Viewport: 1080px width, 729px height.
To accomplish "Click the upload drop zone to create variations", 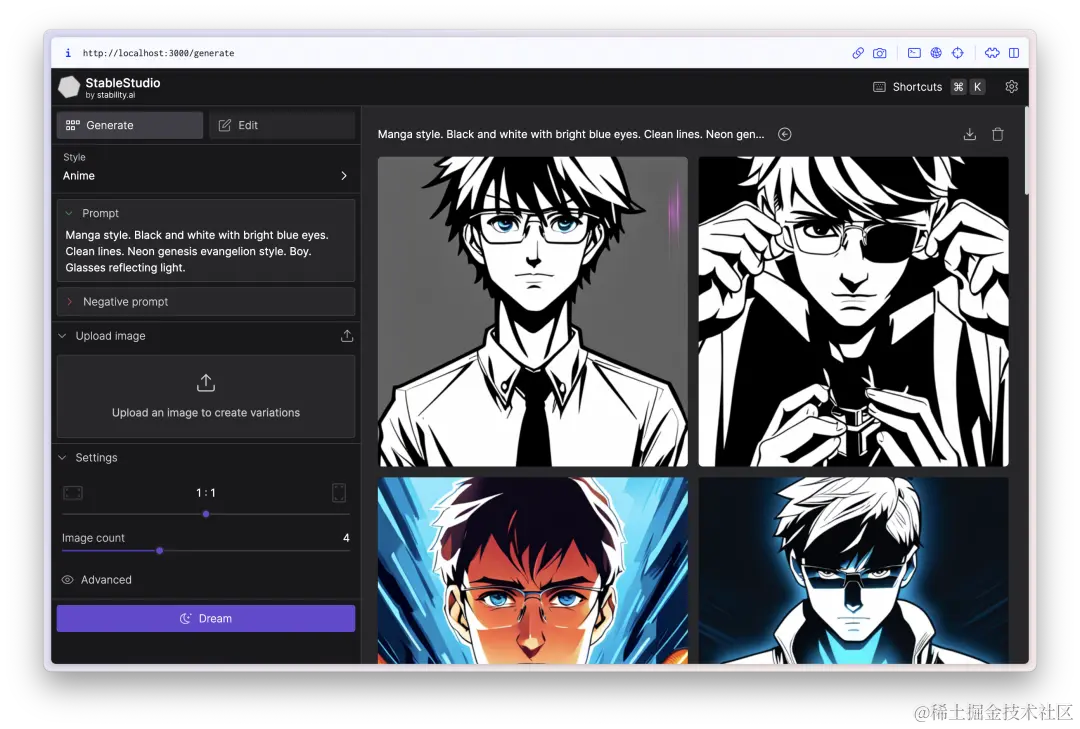I will [x=206, y=397].
